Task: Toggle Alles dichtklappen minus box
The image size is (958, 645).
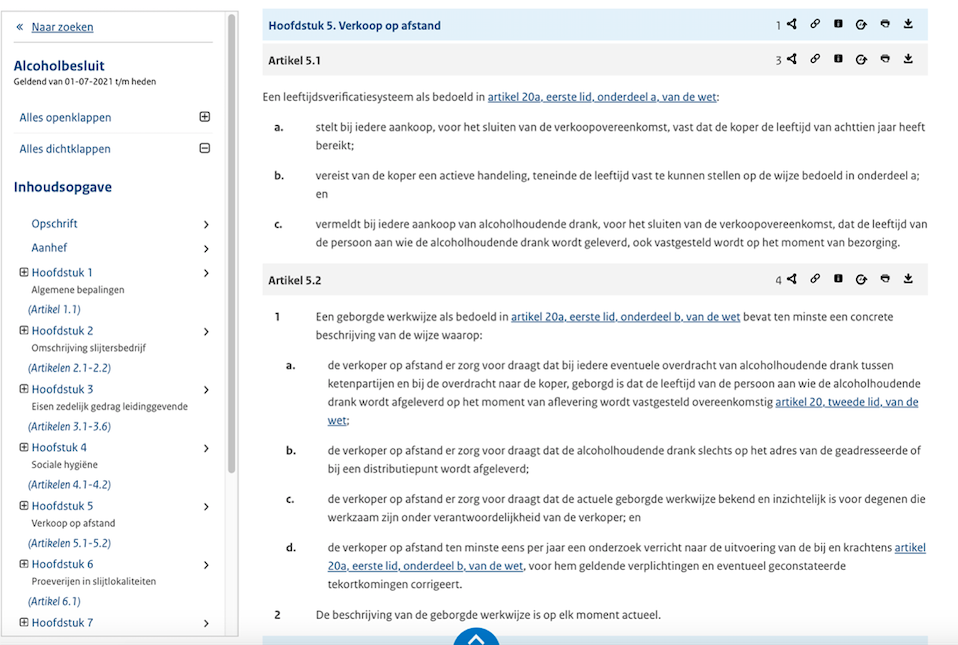Action: click(x=205, y=149)
